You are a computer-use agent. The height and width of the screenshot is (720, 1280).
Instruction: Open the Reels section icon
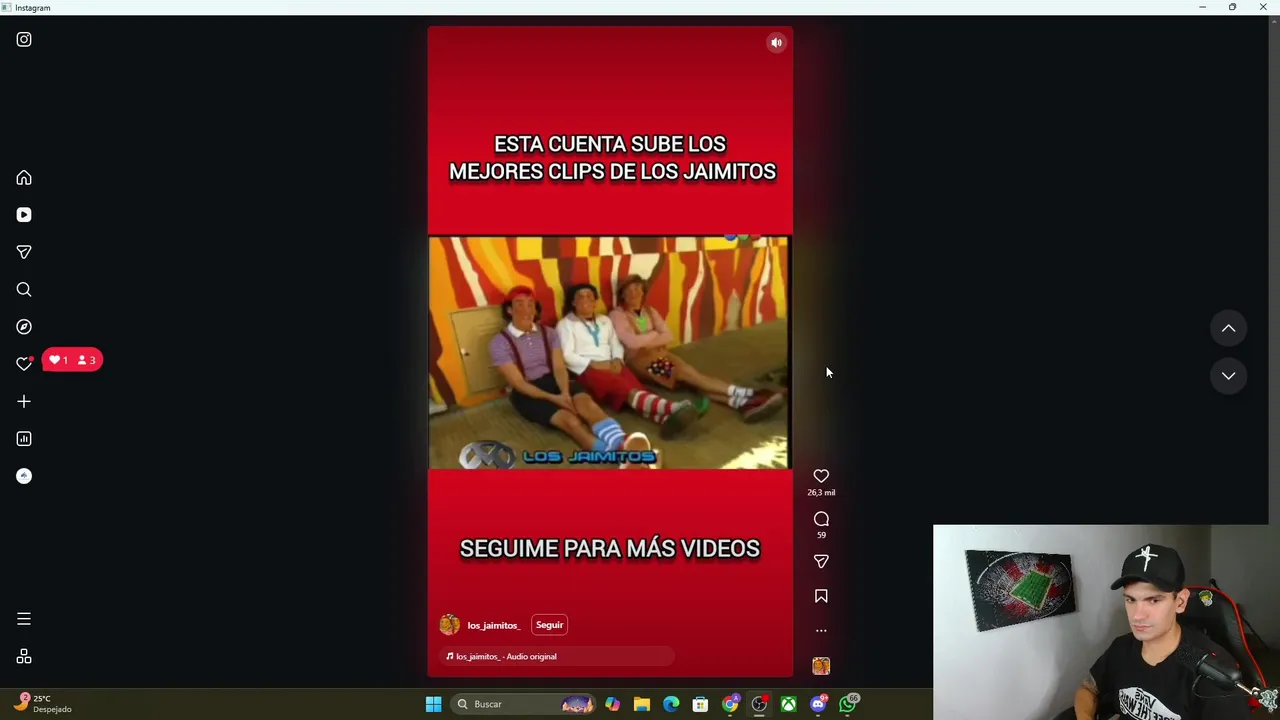click(x=24, y=215)
